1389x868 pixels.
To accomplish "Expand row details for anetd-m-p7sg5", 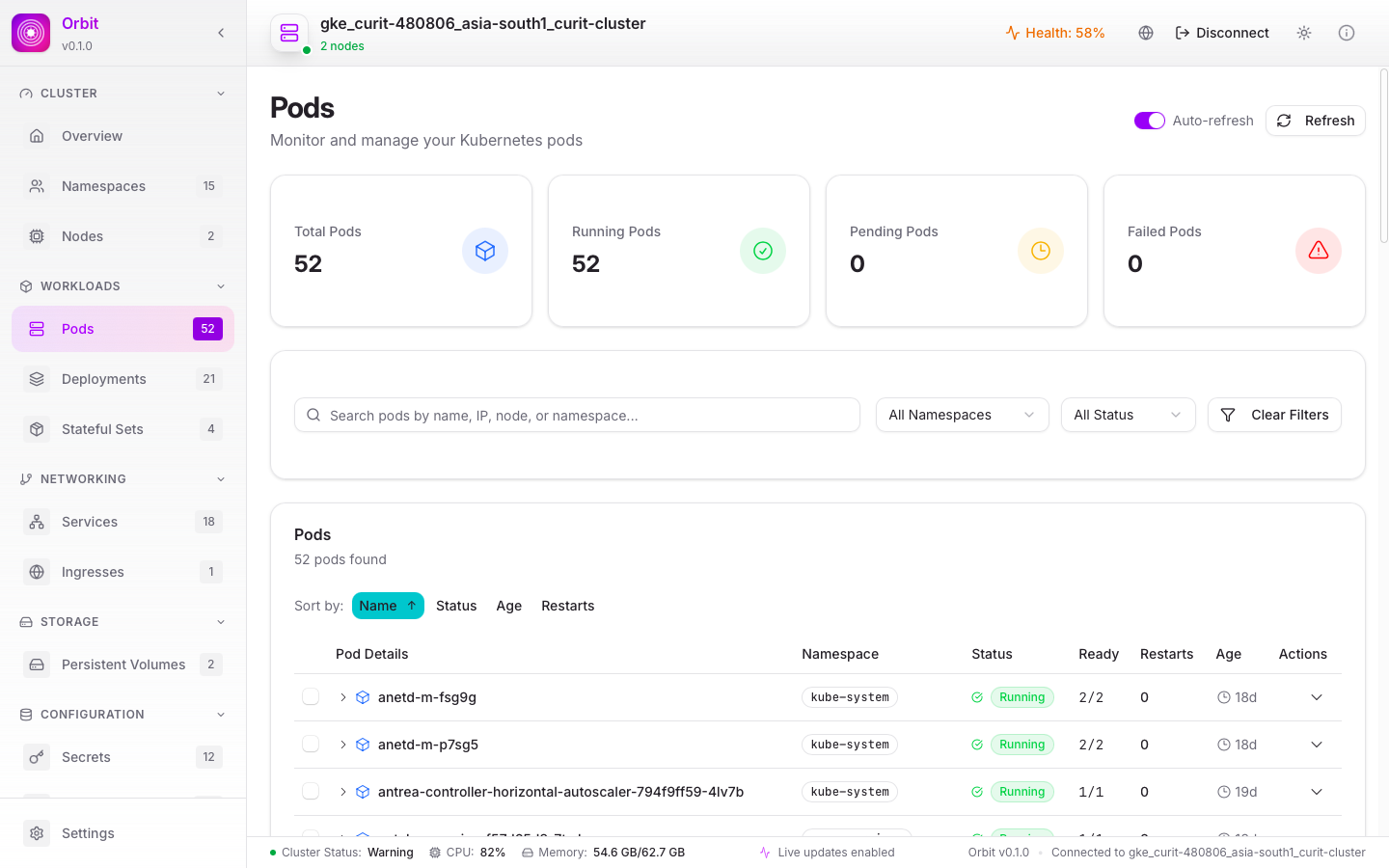I will 342,745.
